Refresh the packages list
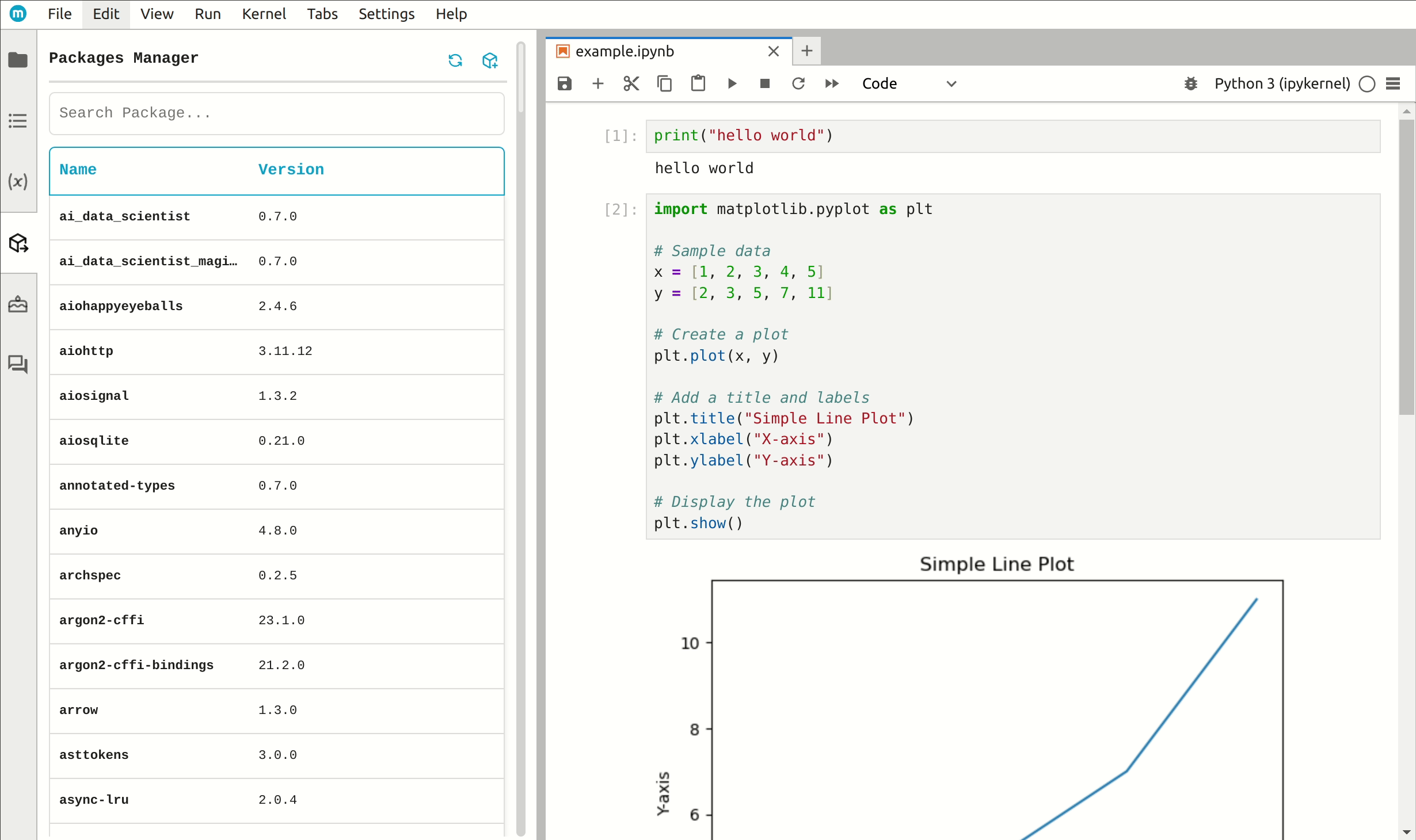1416x840 pixels. [455, 60]
